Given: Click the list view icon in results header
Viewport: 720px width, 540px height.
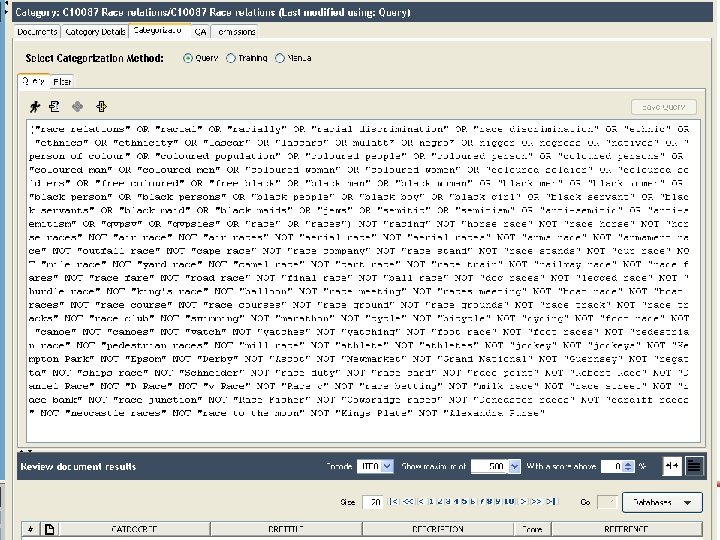Looking at the screenshot, I should (694, 466).
